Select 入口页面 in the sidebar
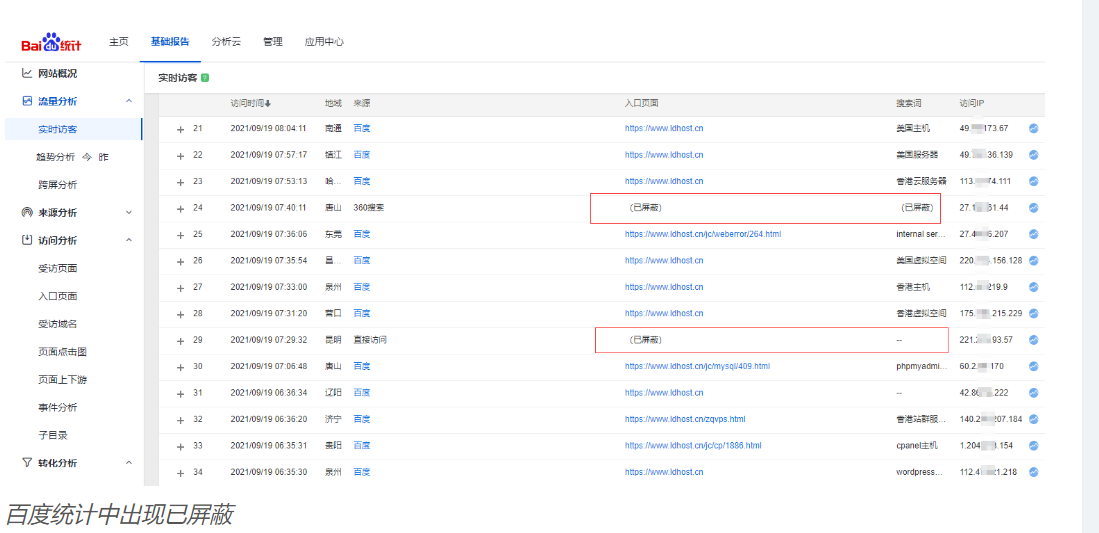This screenshot has height=533, width=1099. click(57, 296)
